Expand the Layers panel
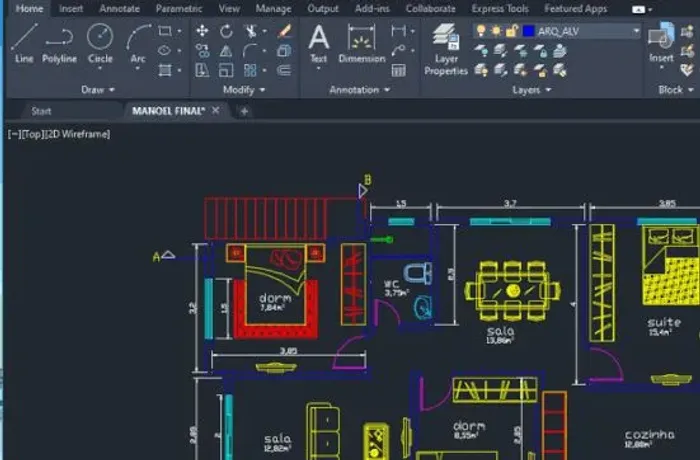Viewport: 700px width, 460px height. (x=531, y=90)
